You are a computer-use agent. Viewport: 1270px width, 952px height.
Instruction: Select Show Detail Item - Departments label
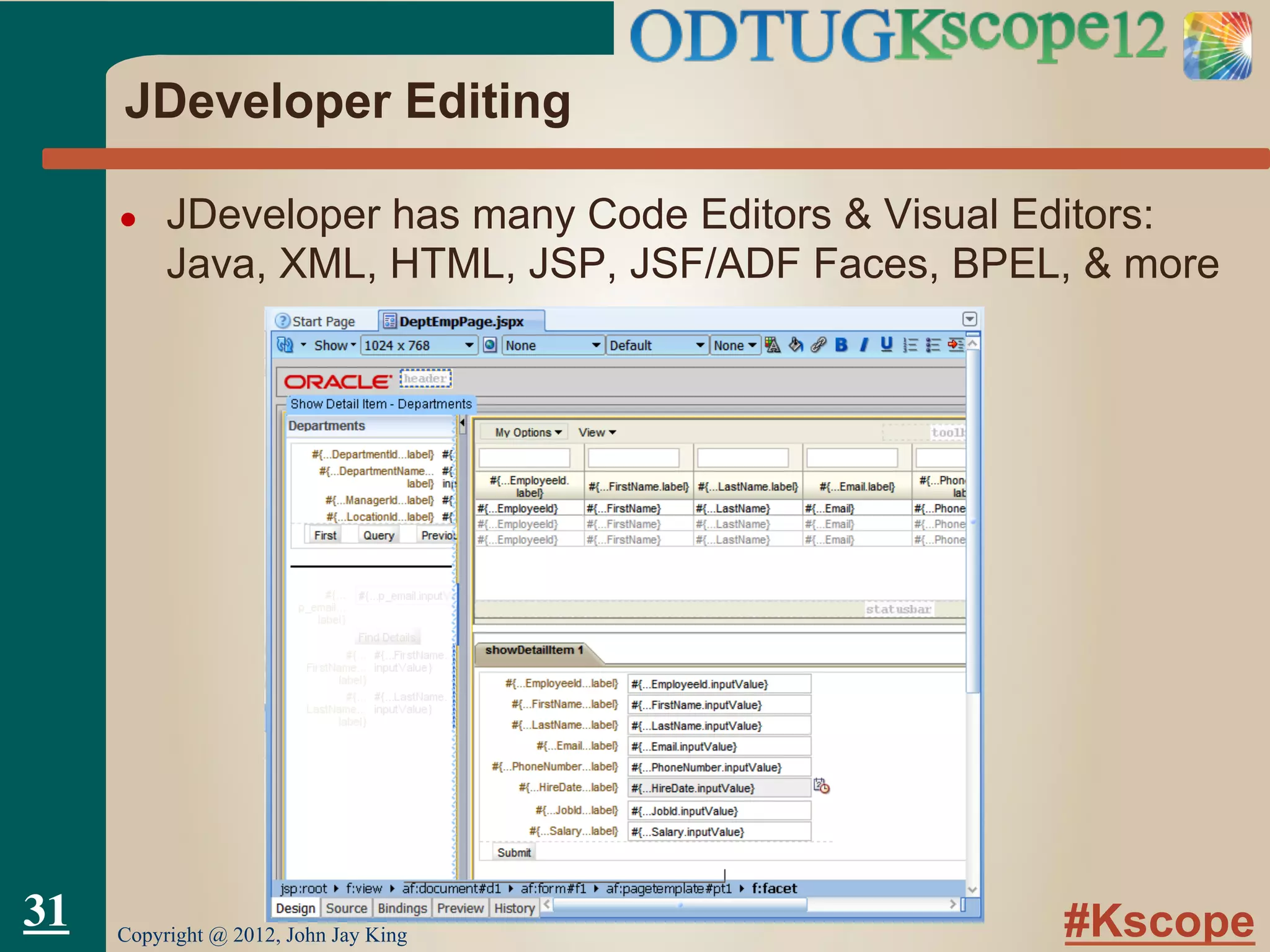(x=381, y=404)
